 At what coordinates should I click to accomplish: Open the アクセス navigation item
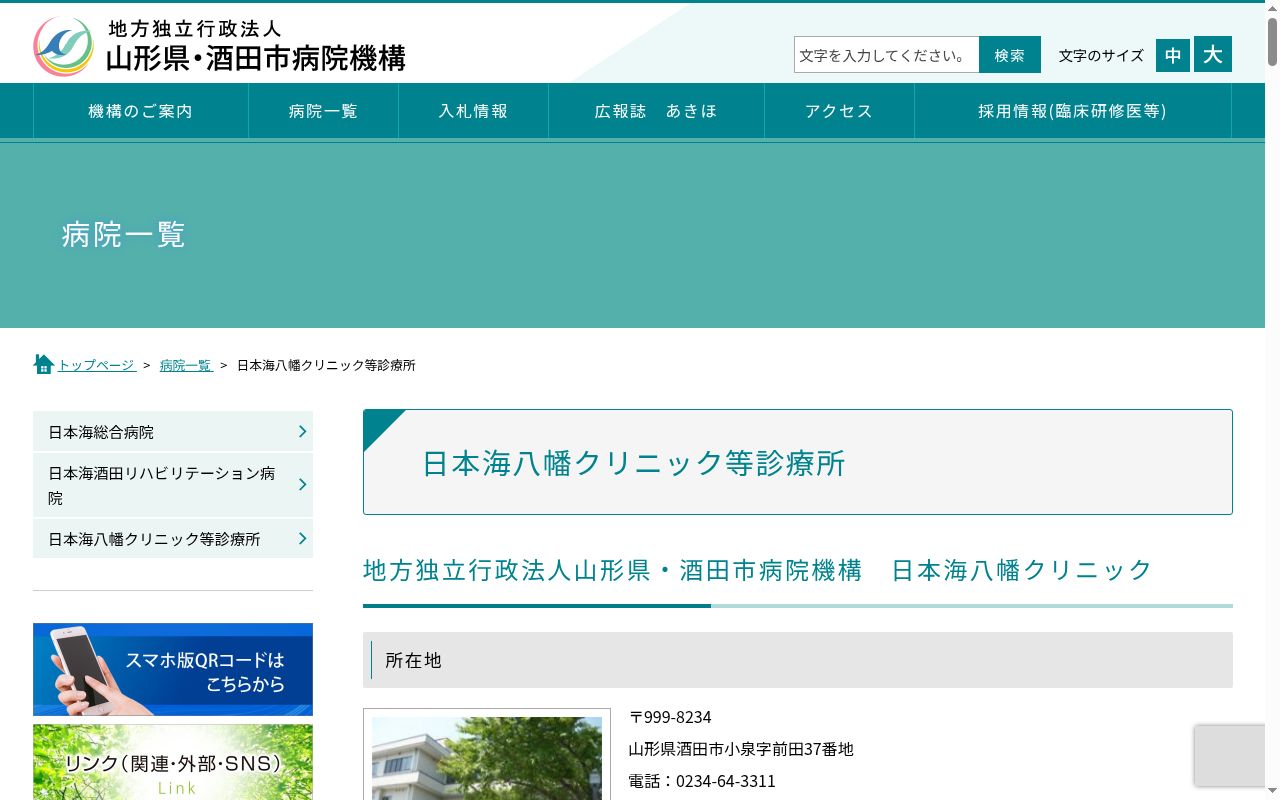click(839, 111)
